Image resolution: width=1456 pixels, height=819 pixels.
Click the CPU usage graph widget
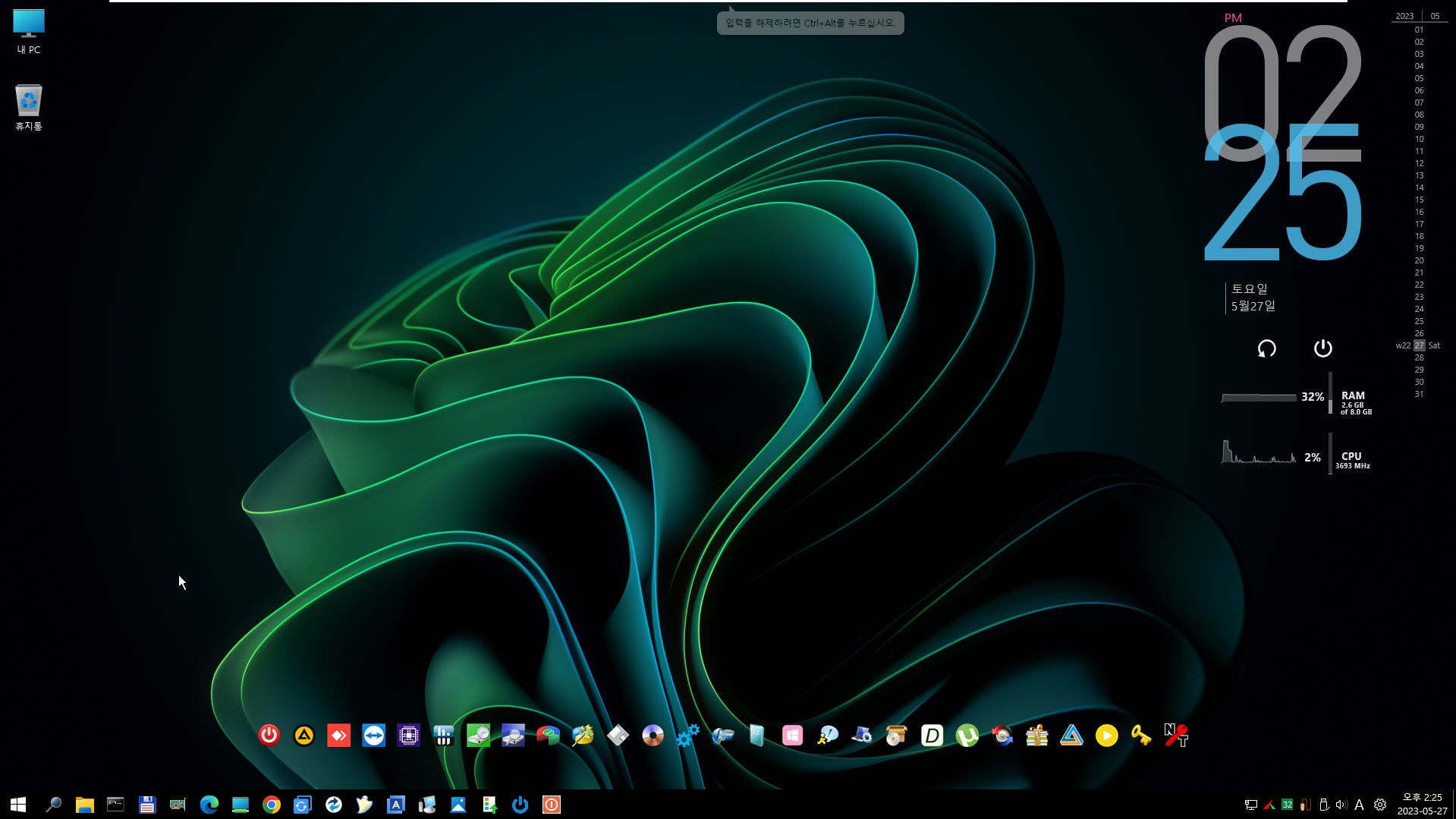click(x=1297, y=455)
